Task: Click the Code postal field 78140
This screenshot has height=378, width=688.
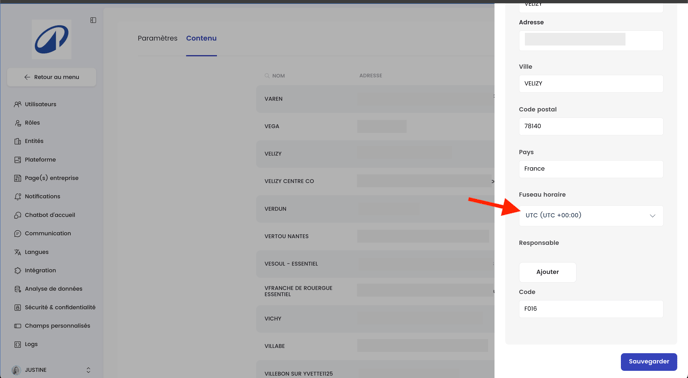Action: pos(591,126)
